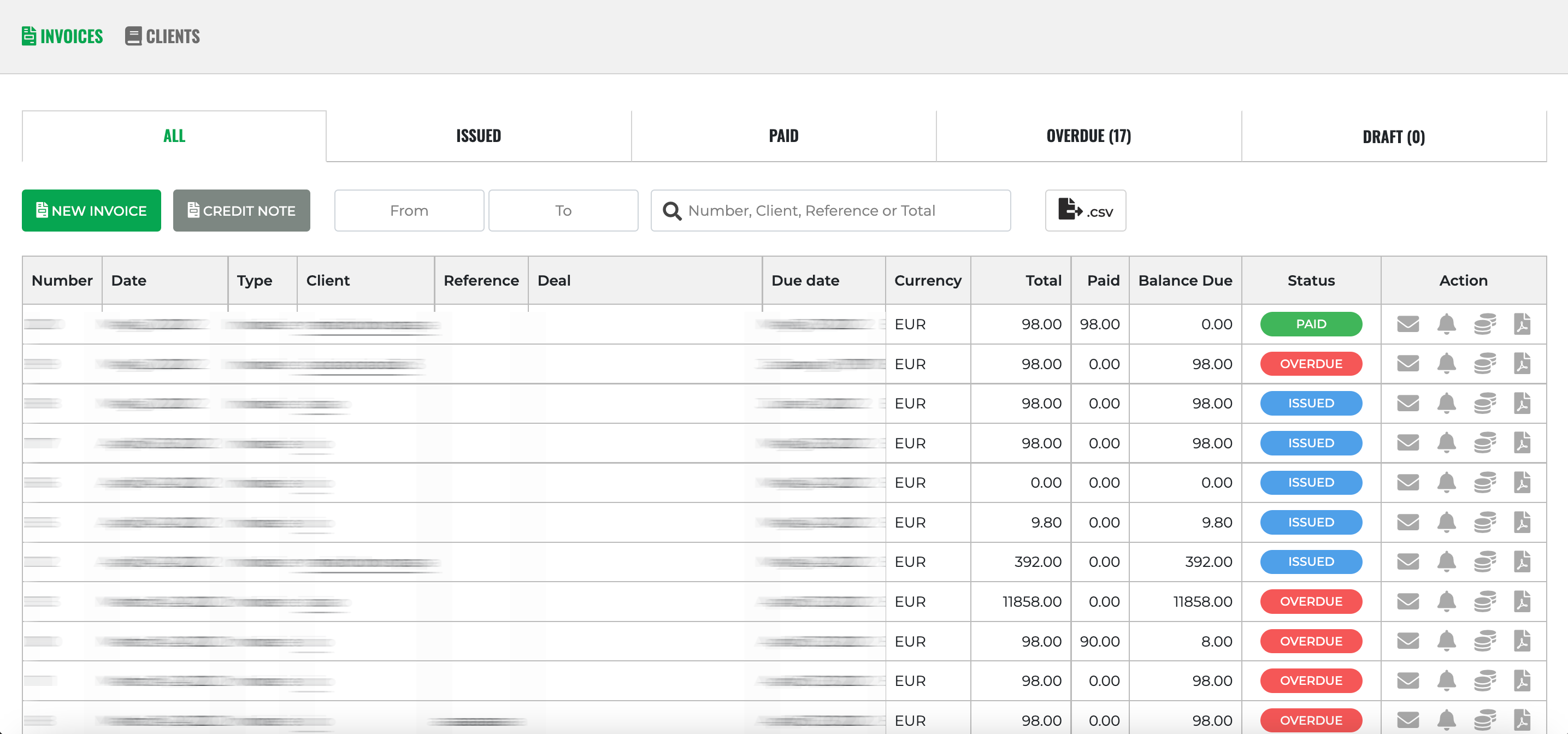Click the .csv export icon
Screen dimensions: 1568x734
(1085, 211)
